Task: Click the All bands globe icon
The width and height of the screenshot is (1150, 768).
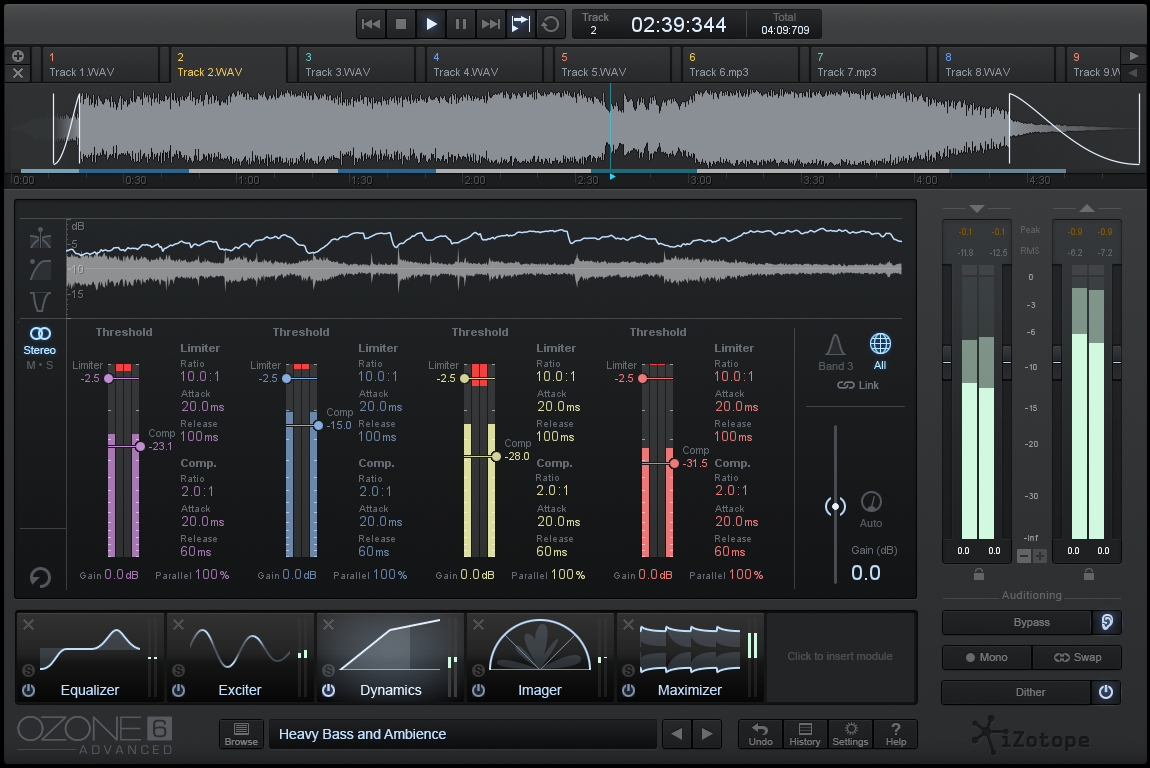Action: point(879,344)
